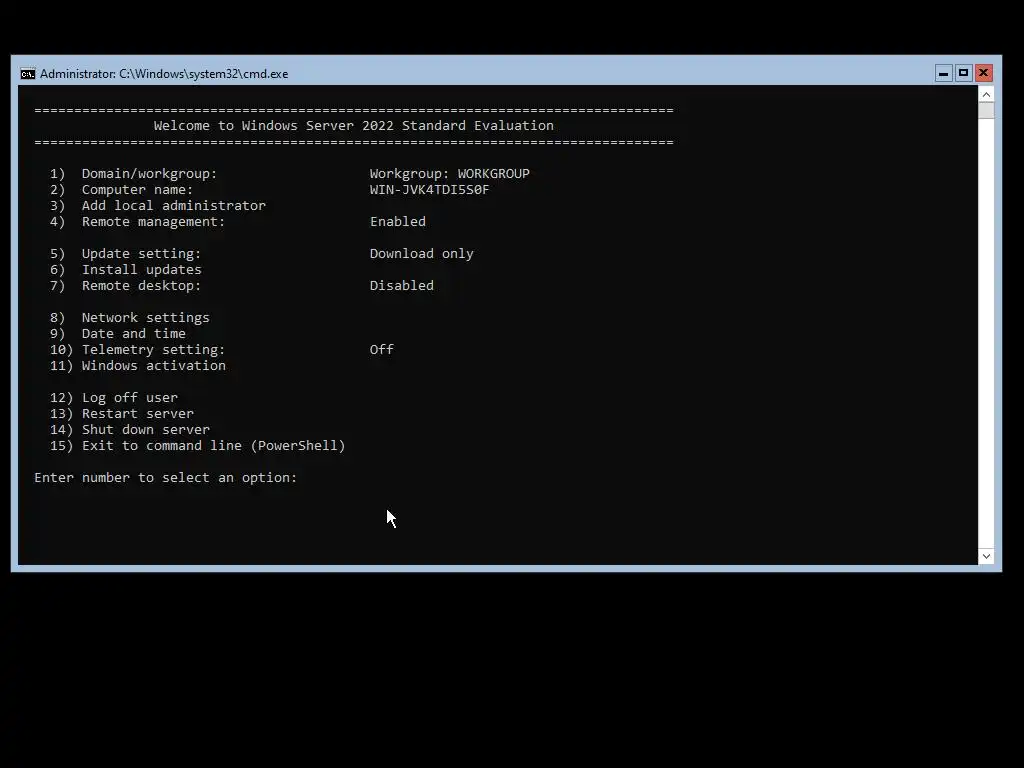Image resolution: width=1024 pixels, height=768 pixels.
Task: Click the computer name 'WIN-JVK4TDI5S0F'
Action: [429, 189]
